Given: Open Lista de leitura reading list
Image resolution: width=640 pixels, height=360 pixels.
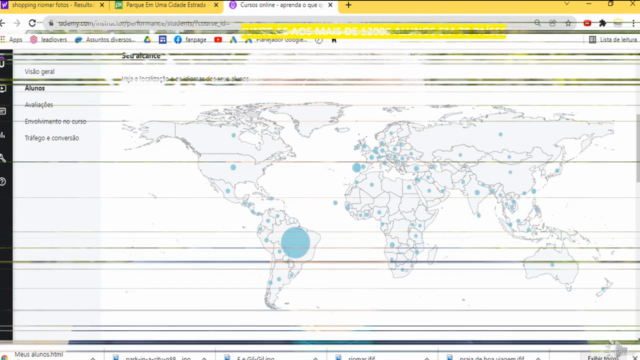Looking at the screenshot, I should [613, 40].
